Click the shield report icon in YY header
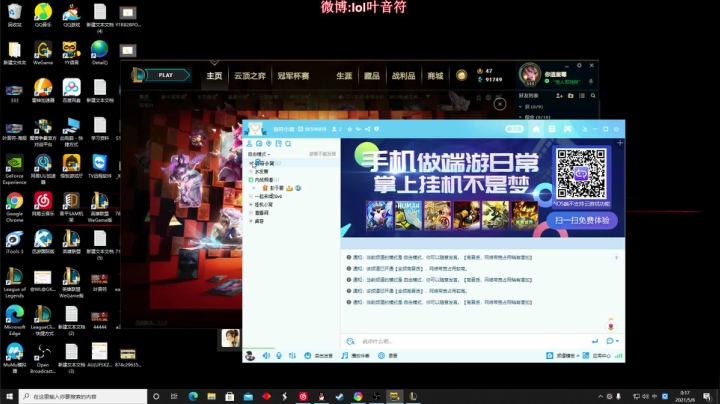Viewport: 720px width, 404px height. pyautogui.click(x=376, y=129)
